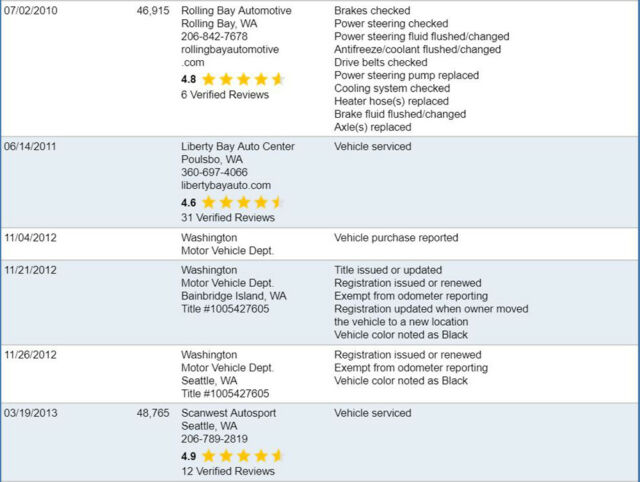This screenshot has width=640, height=482.
Task: Visit the libertybayauto.com website link
Action: pos(226,186)
